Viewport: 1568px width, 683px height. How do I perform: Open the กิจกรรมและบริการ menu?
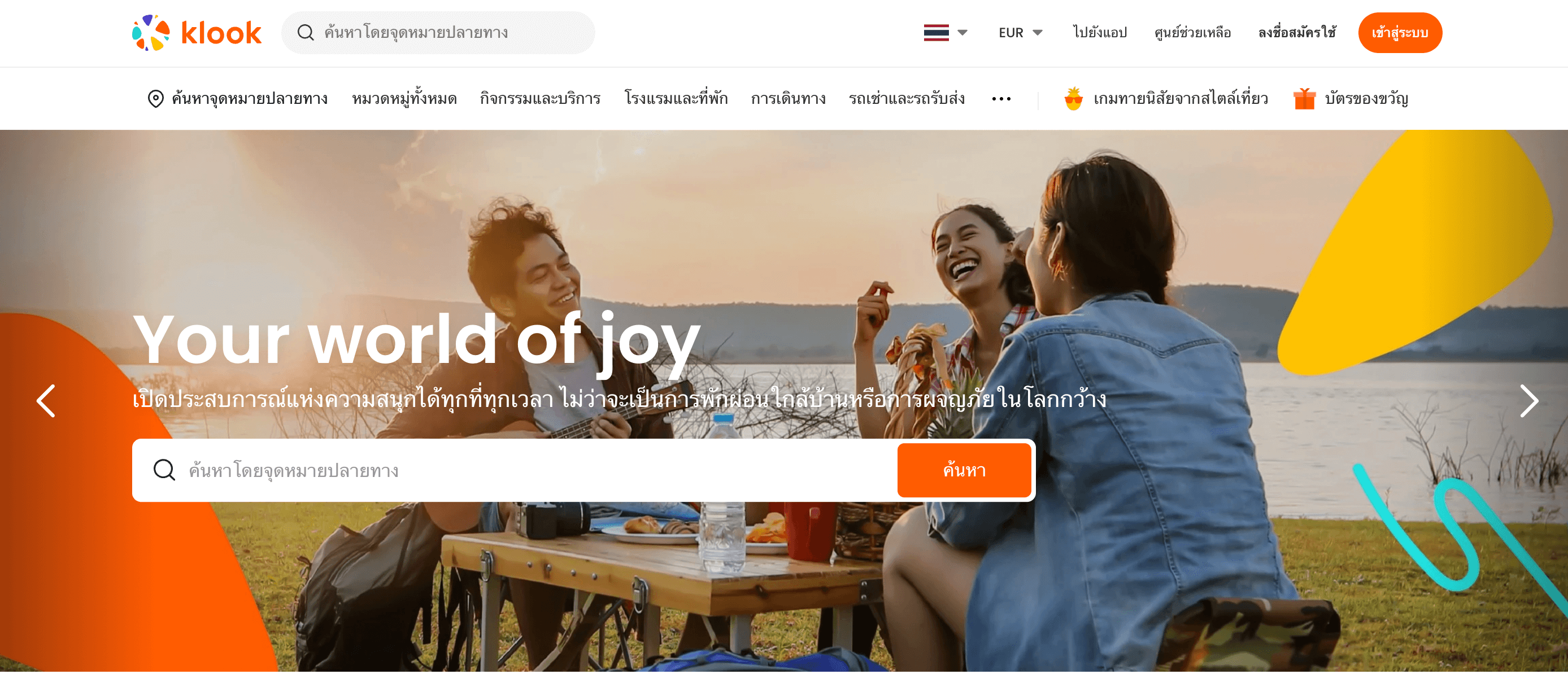540,99
